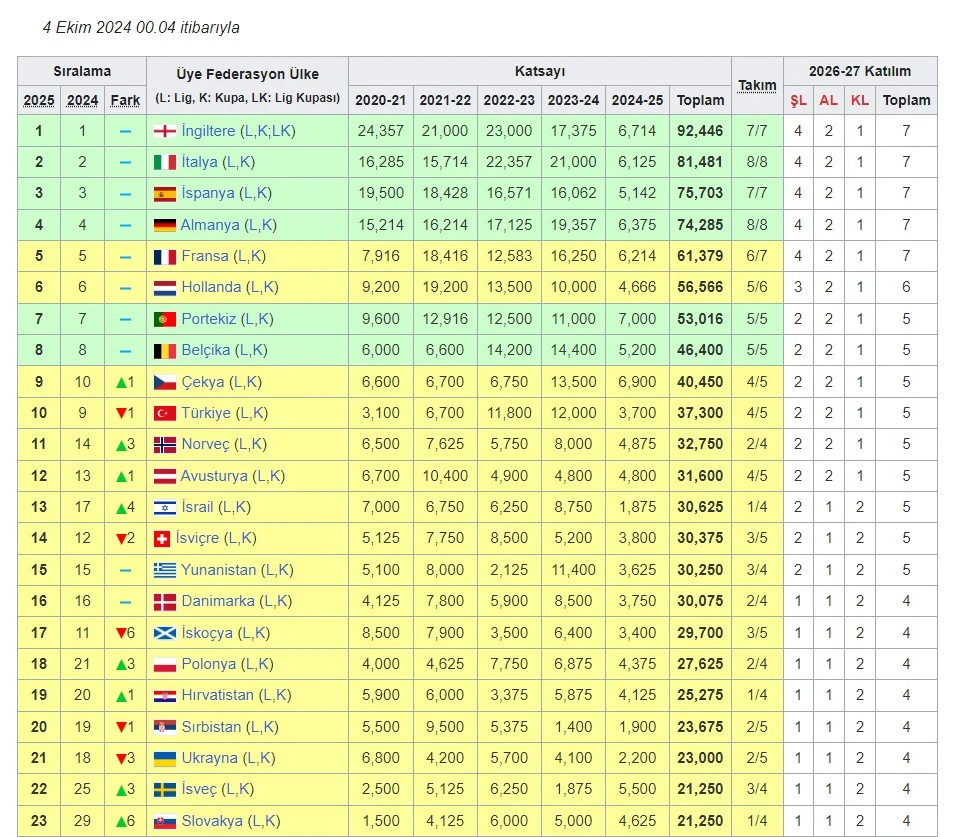This screenshot has height=837, width=955.
Task: Click the 2025 ranking column header
Action: click(39, 99)
